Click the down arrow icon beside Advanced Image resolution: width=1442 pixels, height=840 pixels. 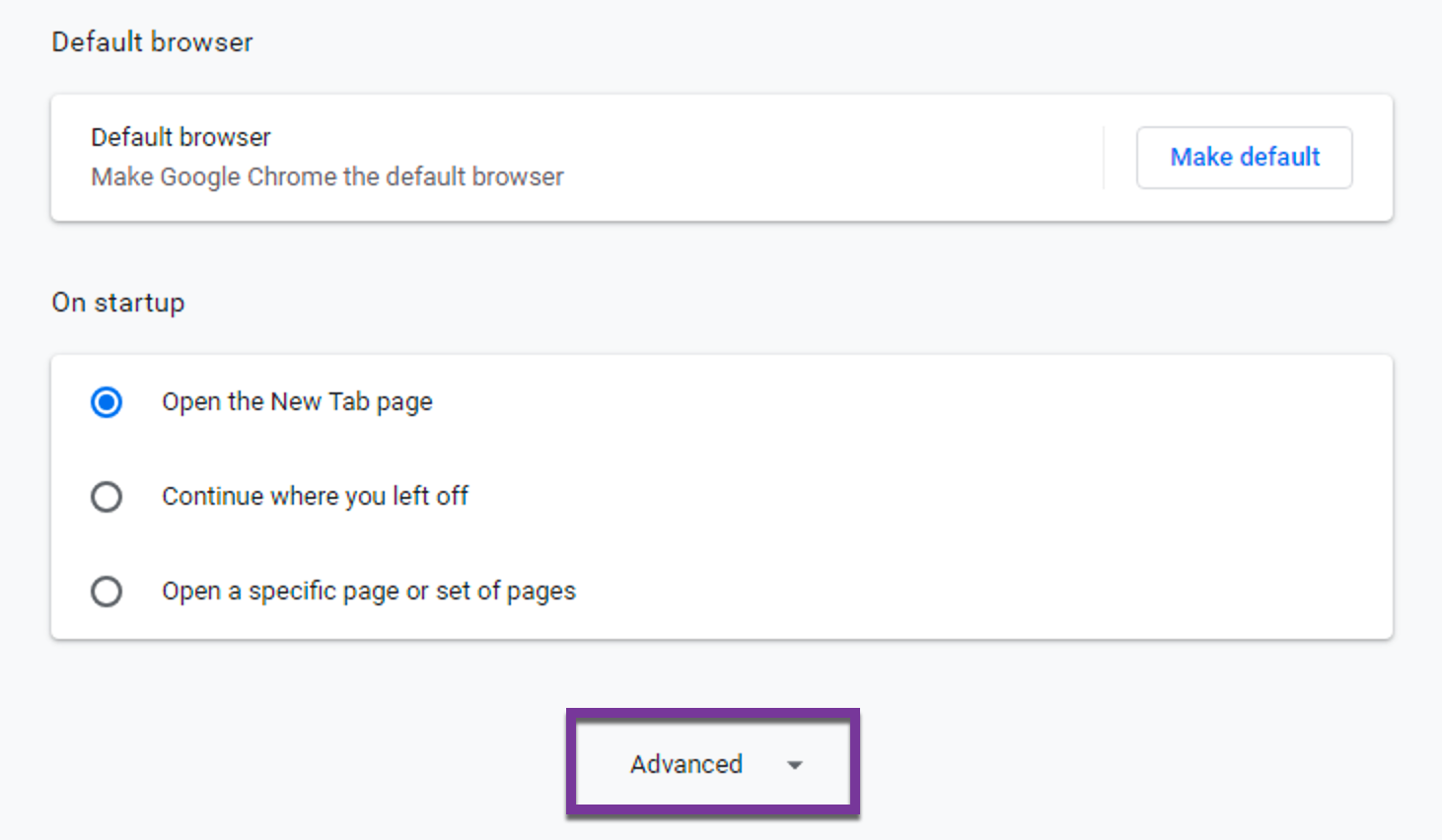pyautogui.click(x=795, y=765)
